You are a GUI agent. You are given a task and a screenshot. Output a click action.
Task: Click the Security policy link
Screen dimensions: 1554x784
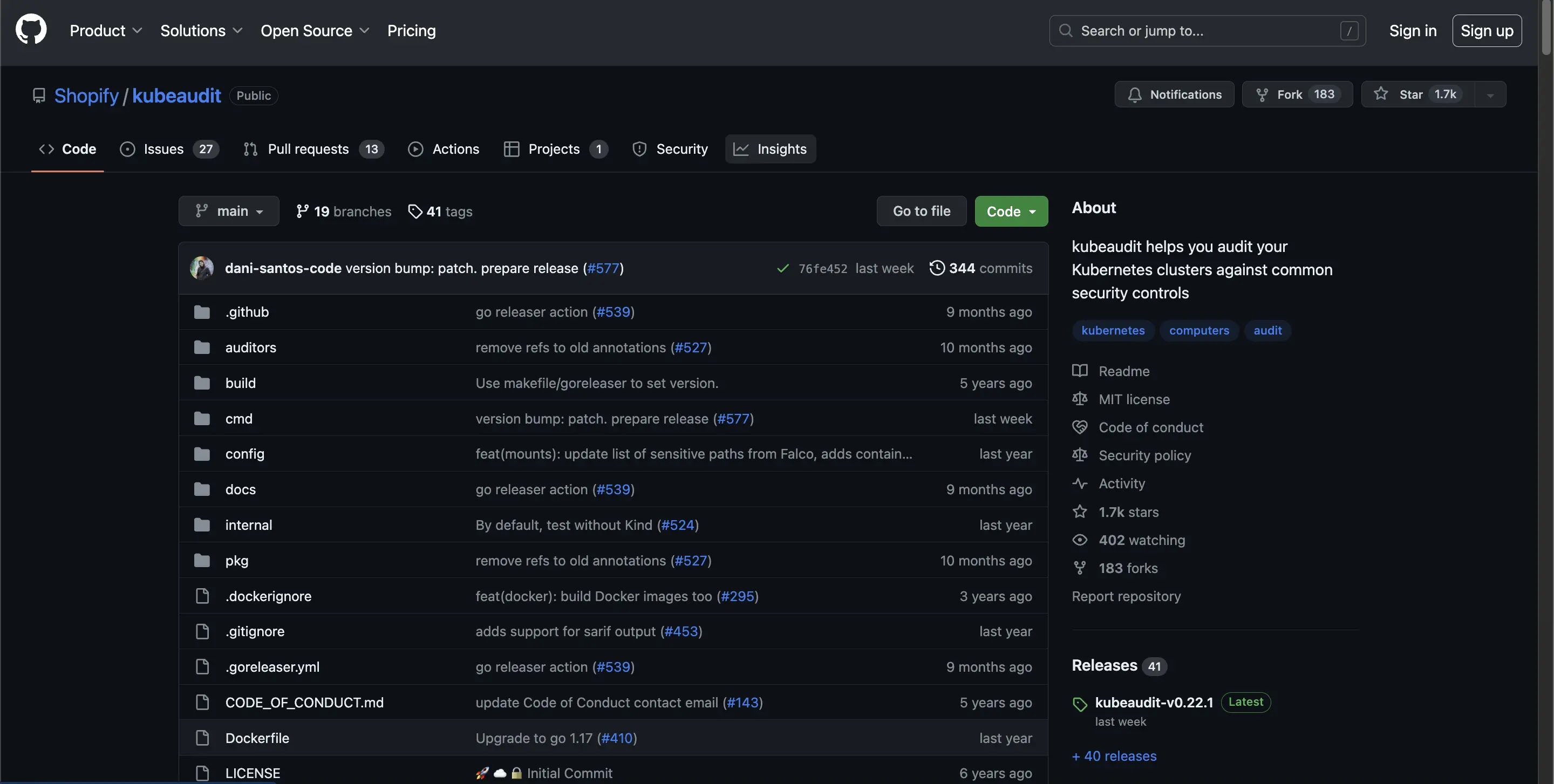[x=1145, y=455]
